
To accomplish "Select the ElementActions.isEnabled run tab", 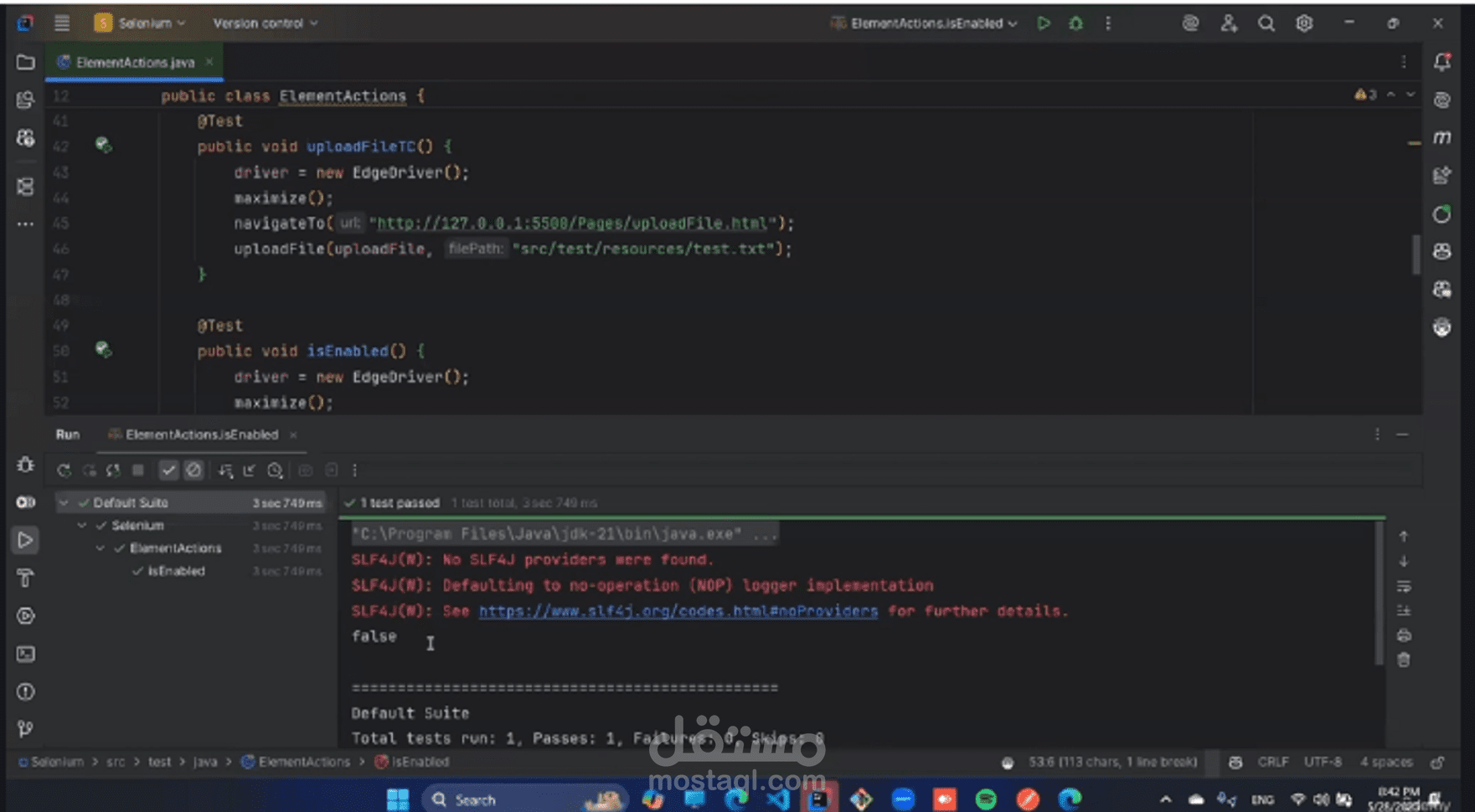I will click(202, 434).
